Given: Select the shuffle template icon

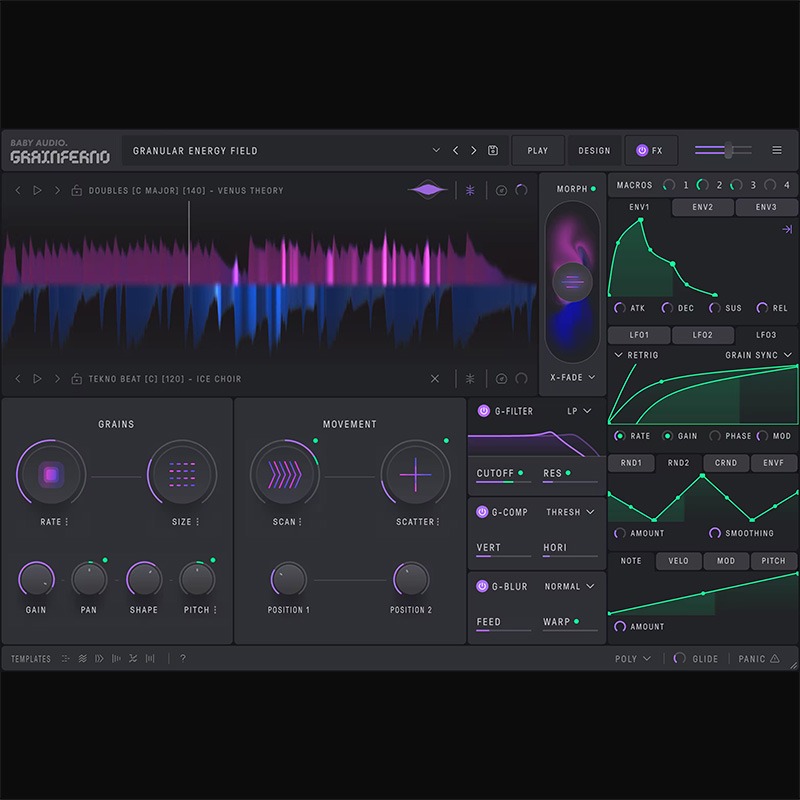Looking at the screenshot, I should click(x=133, y=658).
